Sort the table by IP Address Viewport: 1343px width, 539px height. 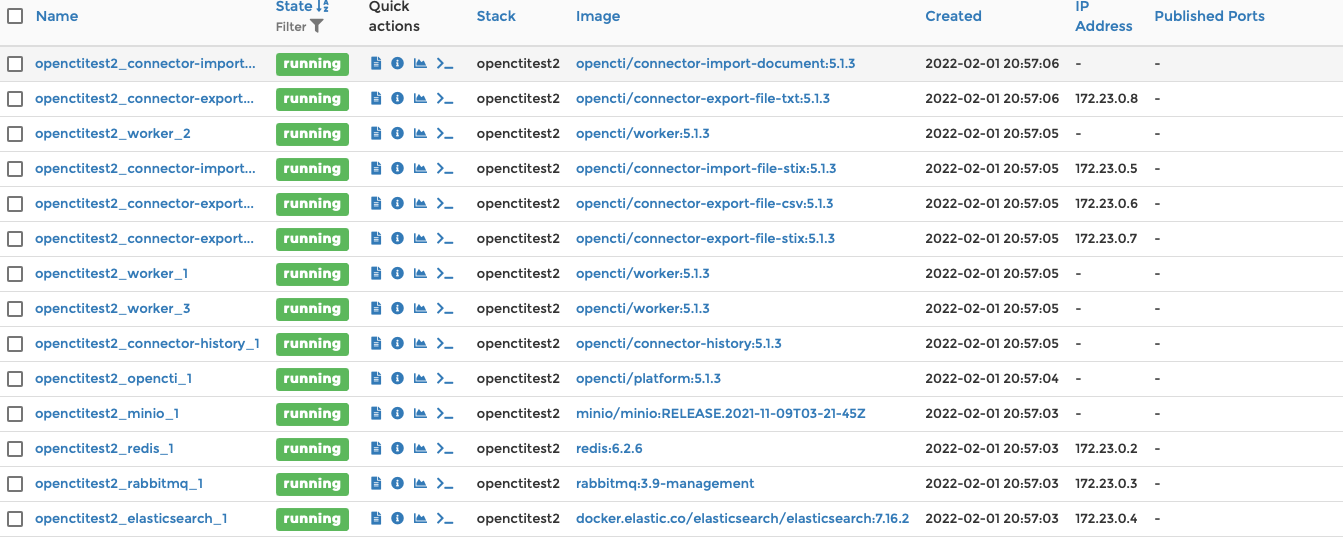pos(1103,16)
